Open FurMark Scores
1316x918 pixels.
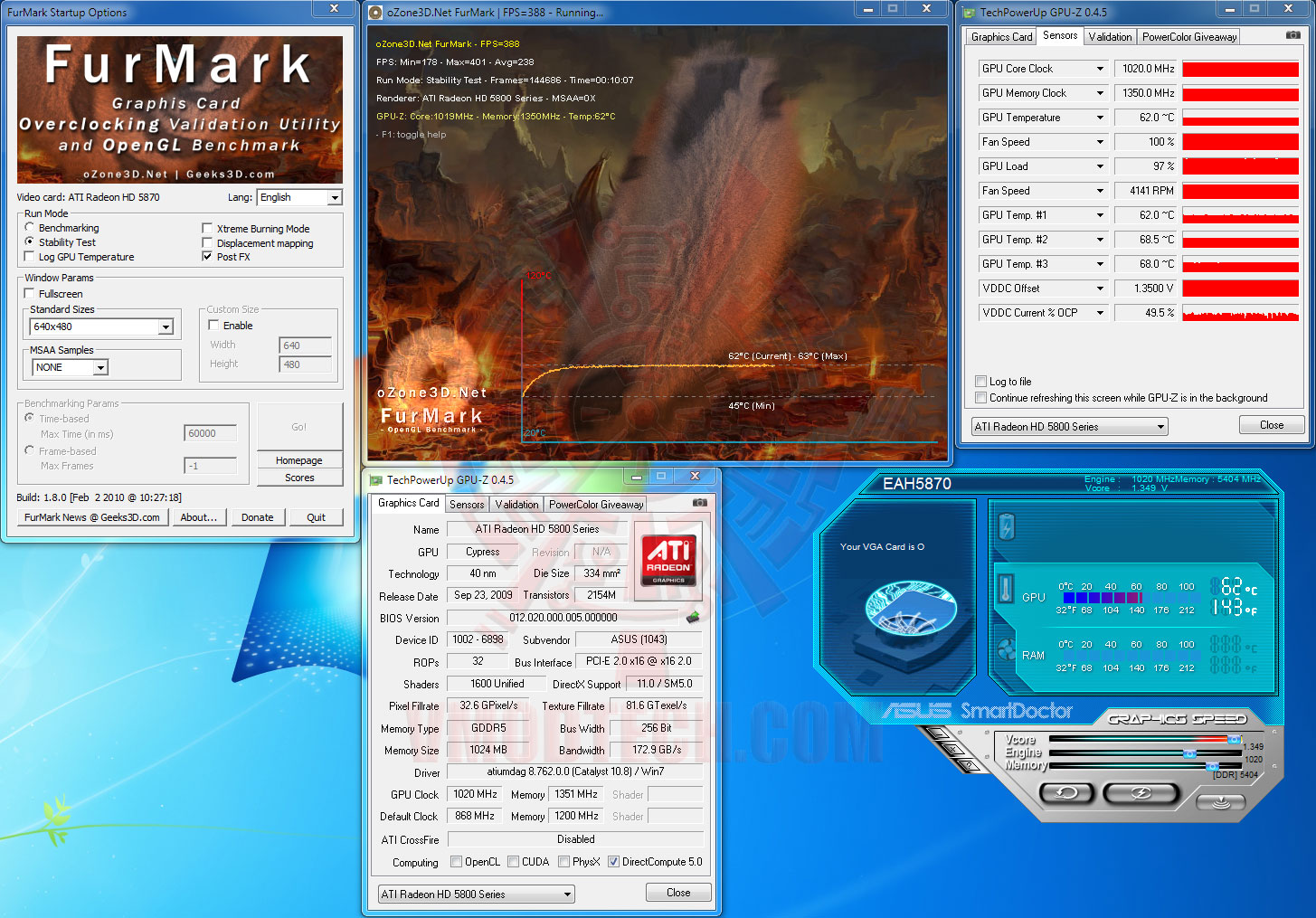coord(299,478)
